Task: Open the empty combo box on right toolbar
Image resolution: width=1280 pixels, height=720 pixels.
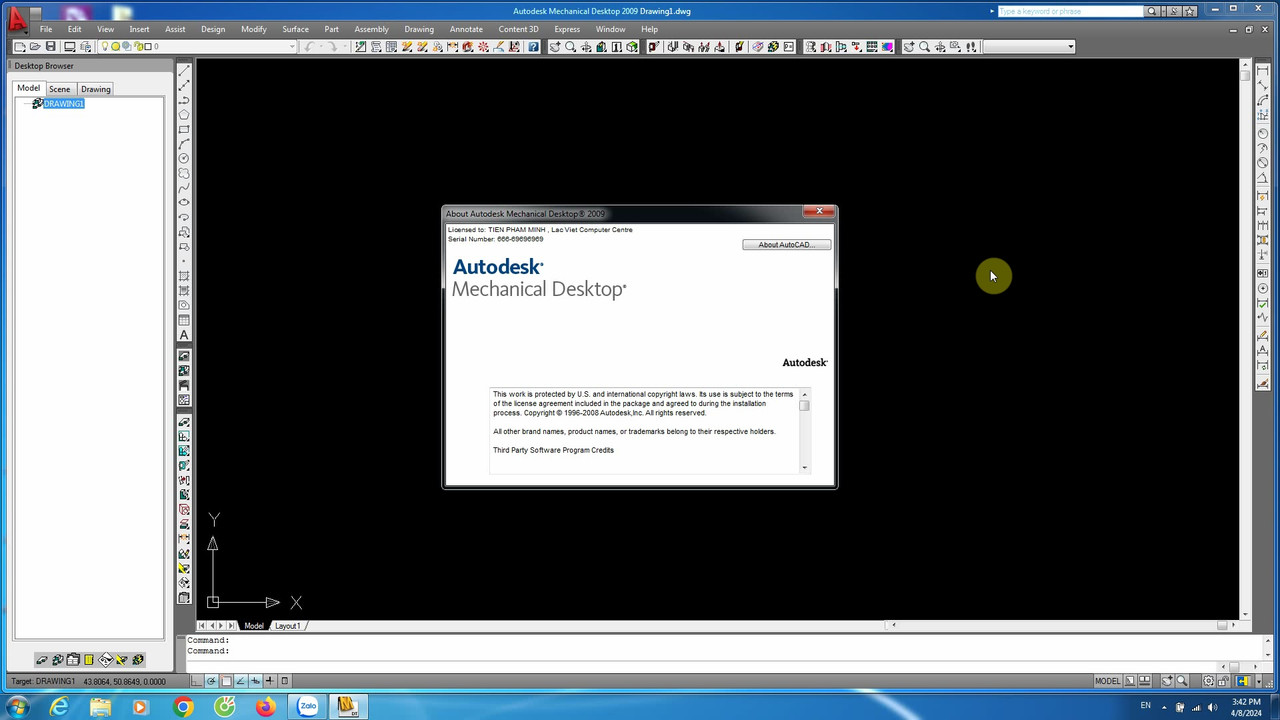Action: tap(1029, 47)
